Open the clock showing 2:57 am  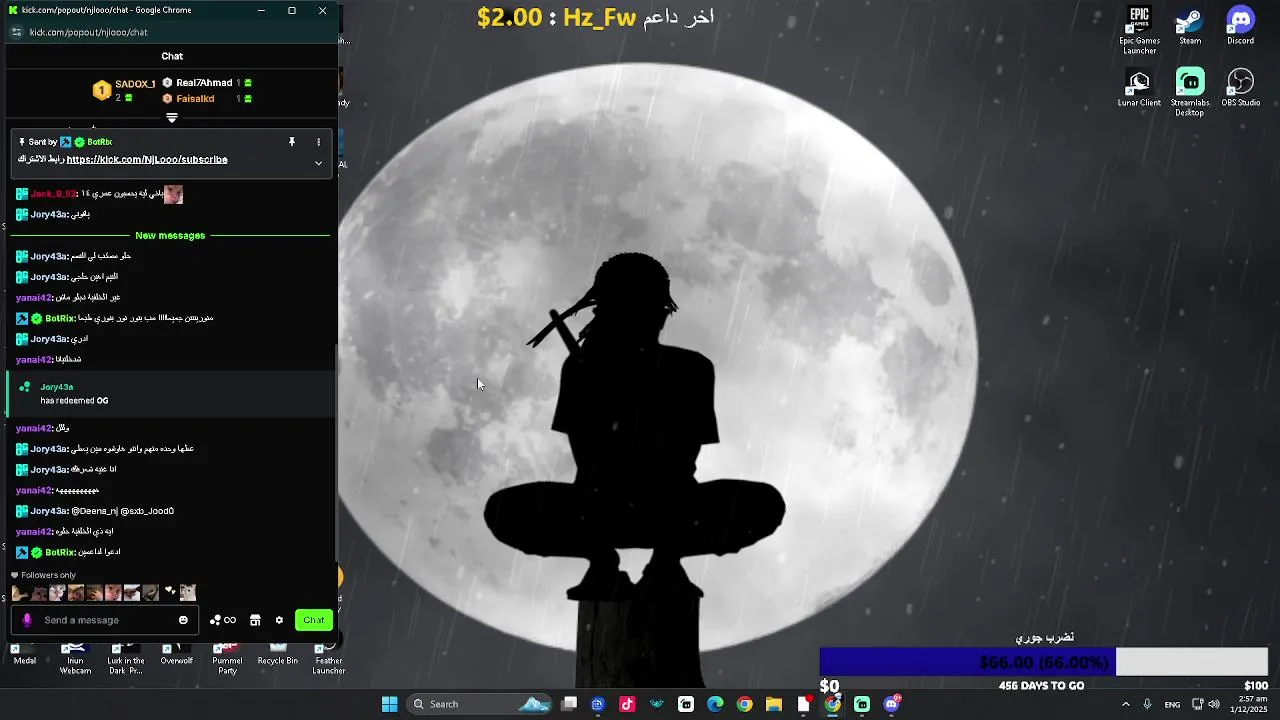(1246, 704)
